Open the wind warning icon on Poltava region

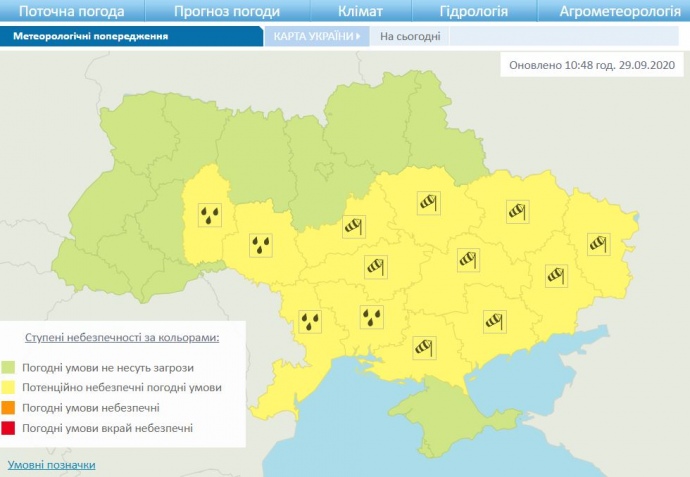[x=429, y=203]
